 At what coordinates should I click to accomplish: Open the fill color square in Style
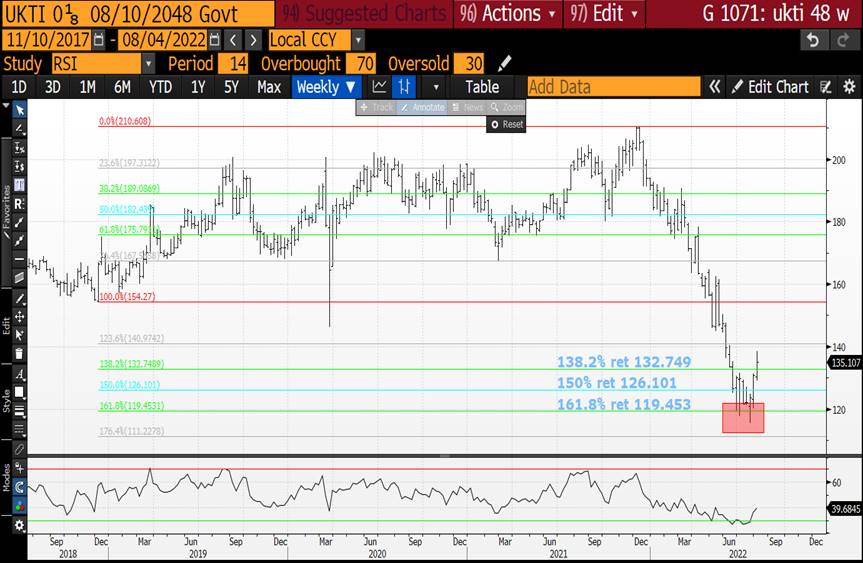(19, 392)
